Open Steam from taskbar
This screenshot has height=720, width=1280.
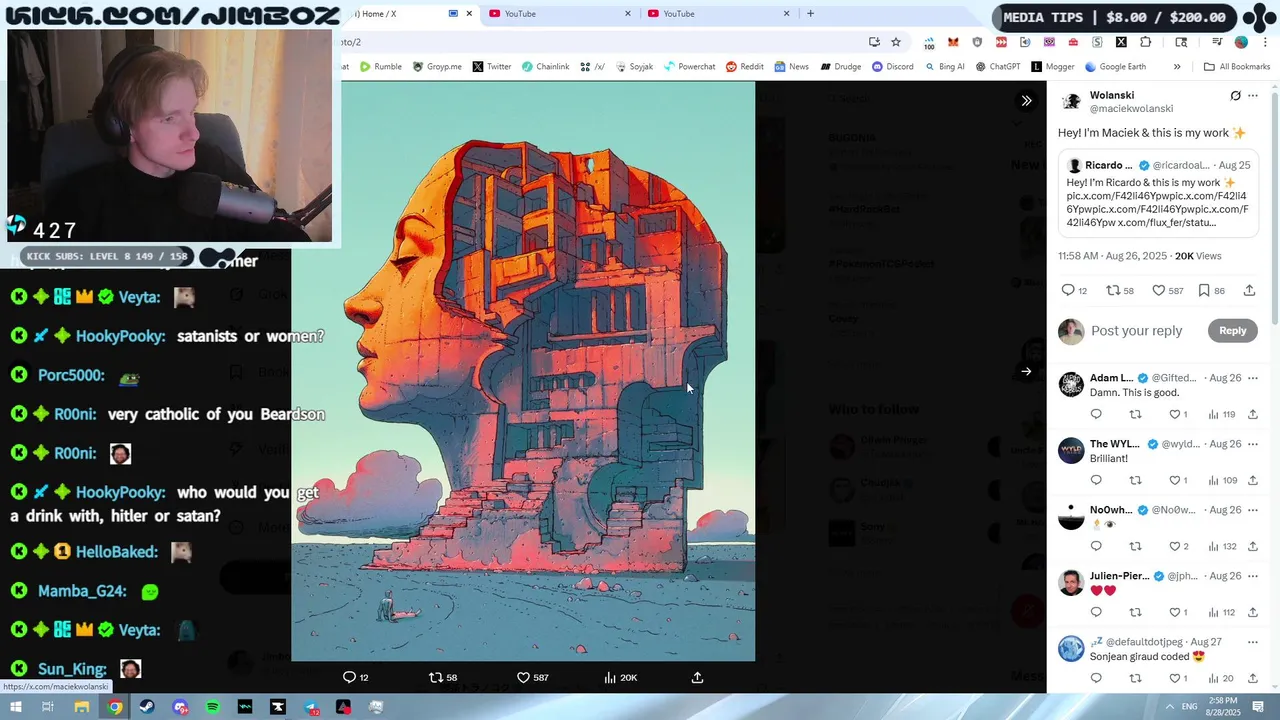point(147,707)
